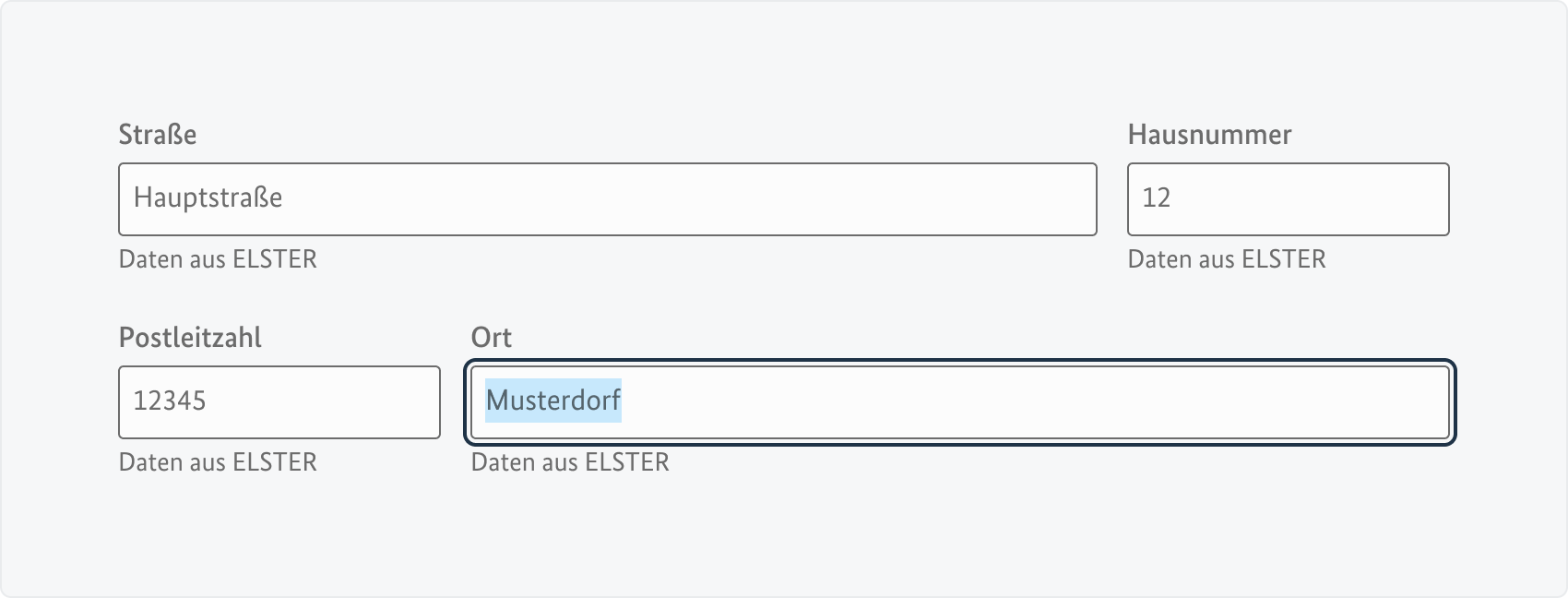Click empty space after "Musterdorf" in Ort field

point(1015,402)
